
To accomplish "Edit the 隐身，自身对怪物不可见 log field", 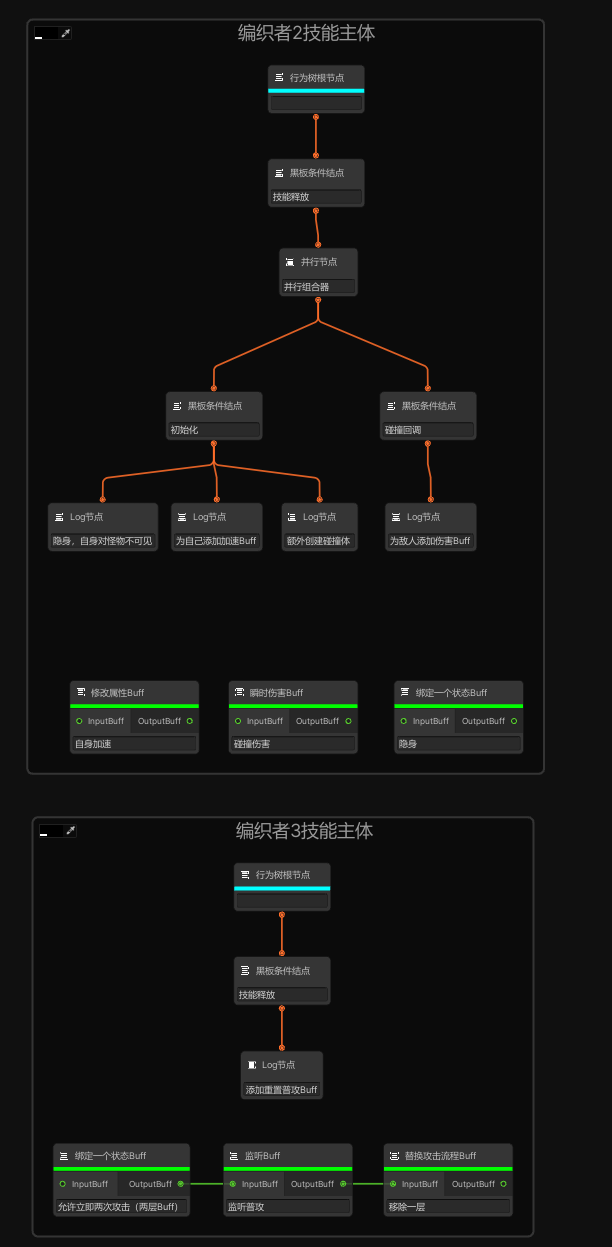I will click(x=103, y=541).
